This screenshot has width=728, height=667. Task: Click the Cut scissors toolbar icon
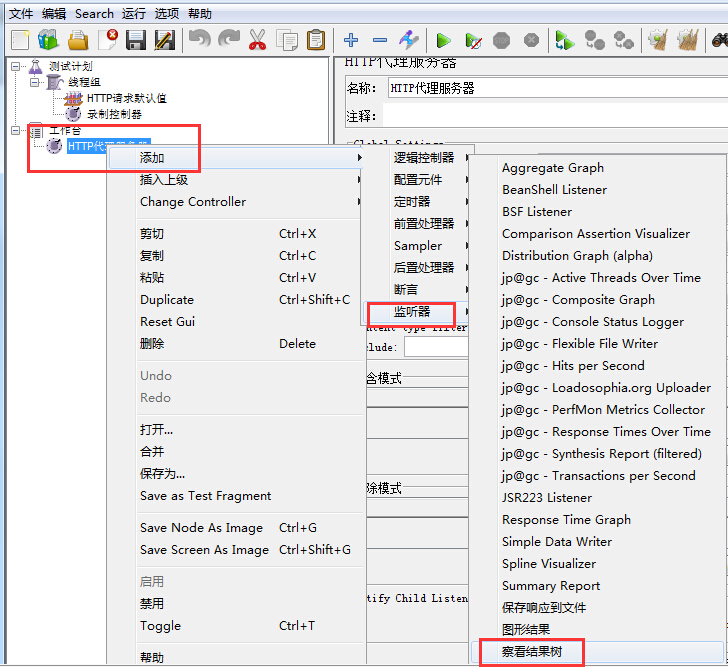click(x=257, y=40)
